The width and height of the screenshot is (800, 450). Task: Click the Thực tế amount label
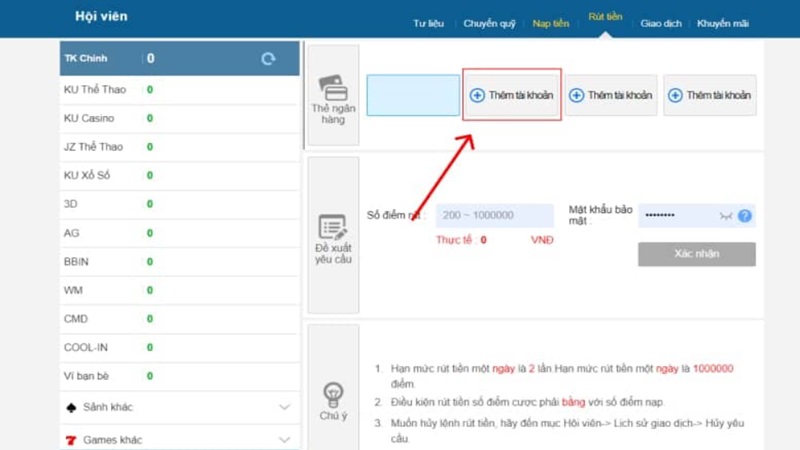point(461,240)
